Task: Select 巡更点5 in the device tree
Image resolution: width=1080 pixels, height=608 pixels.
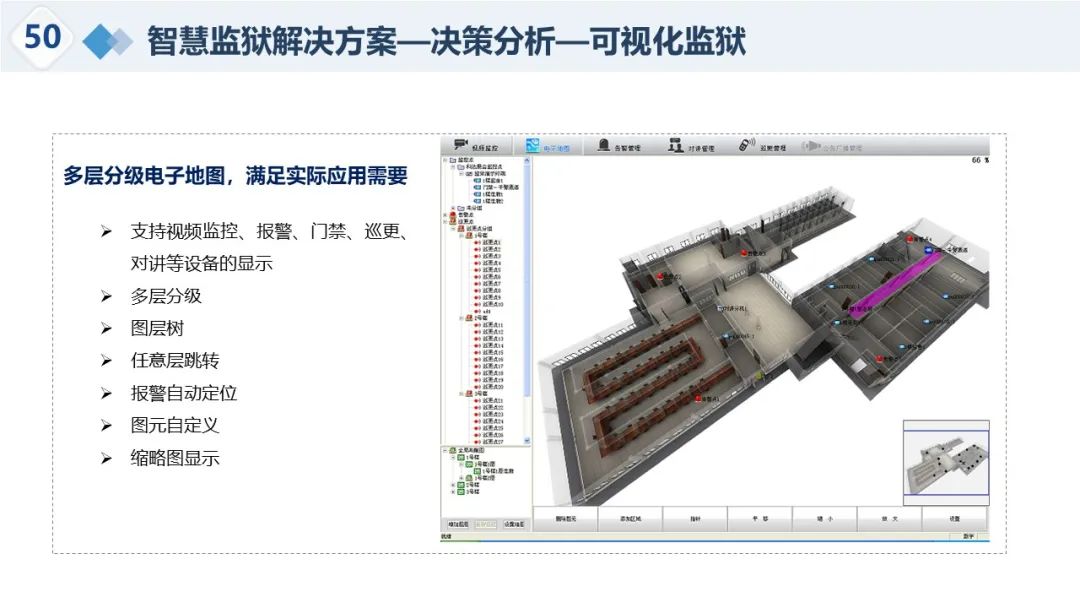Action: click(x=492, y=270)
